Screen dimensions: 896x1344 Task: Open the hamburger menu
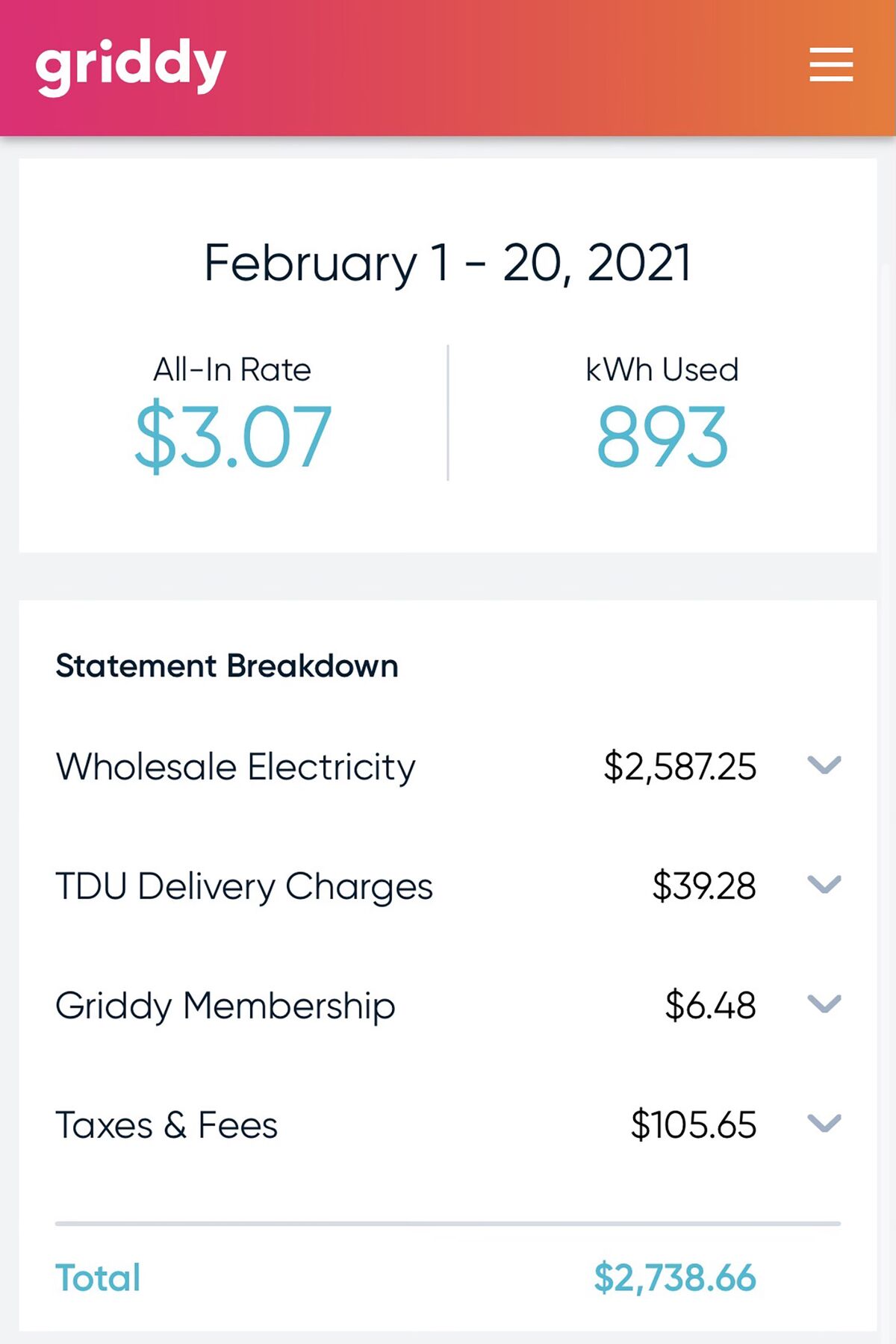point(831,64)
